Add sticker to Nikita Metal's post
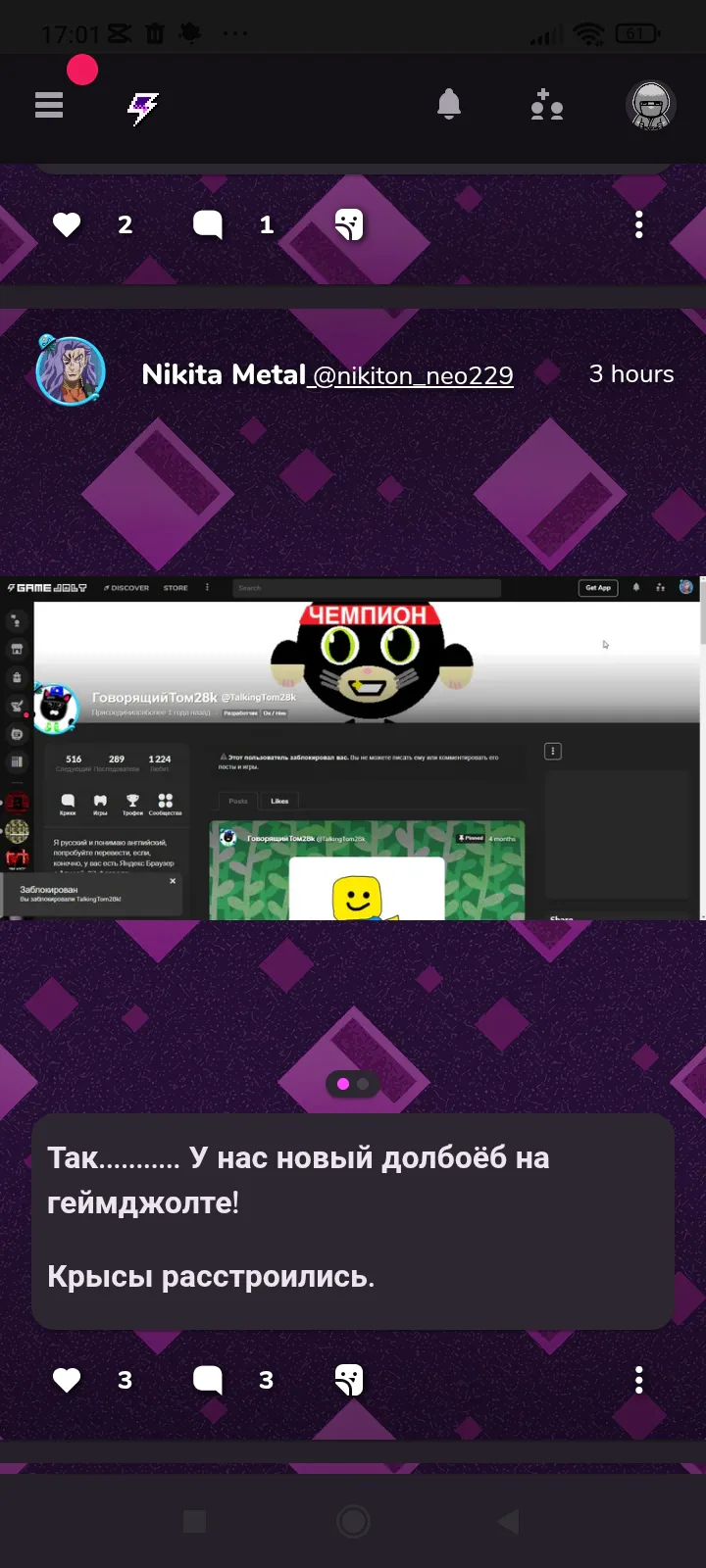This screenshot has width=706, height=1568. [x=349, y=1380]
